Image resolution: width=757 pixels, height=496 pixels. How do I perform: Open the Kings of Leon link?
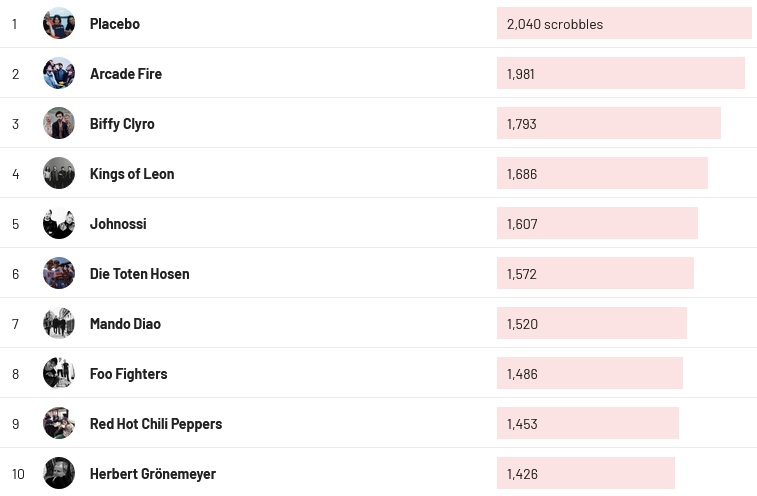[132, 174]
